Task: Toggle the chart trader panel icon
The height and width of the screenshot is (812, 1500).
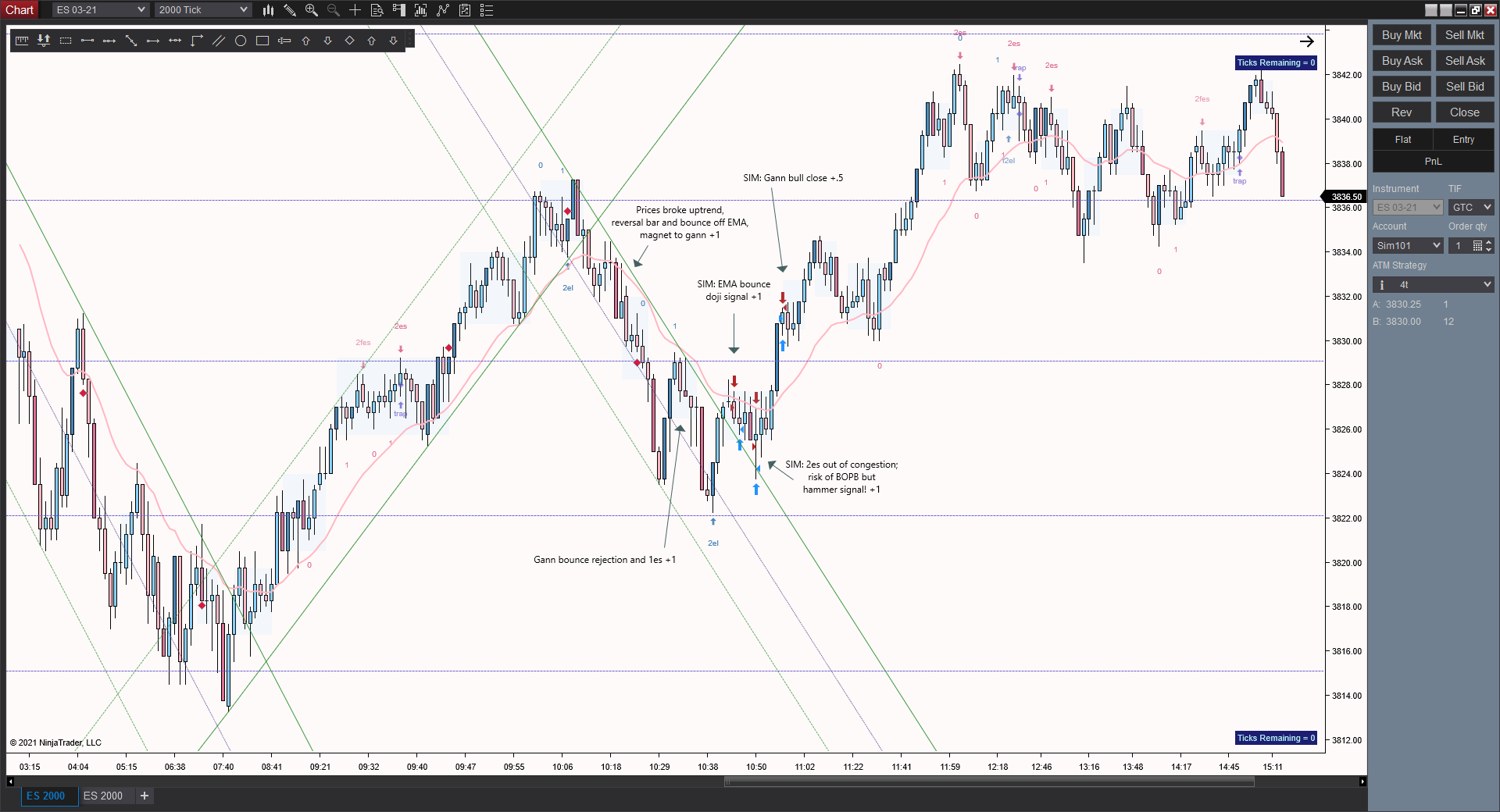Action: coord(399,10)
